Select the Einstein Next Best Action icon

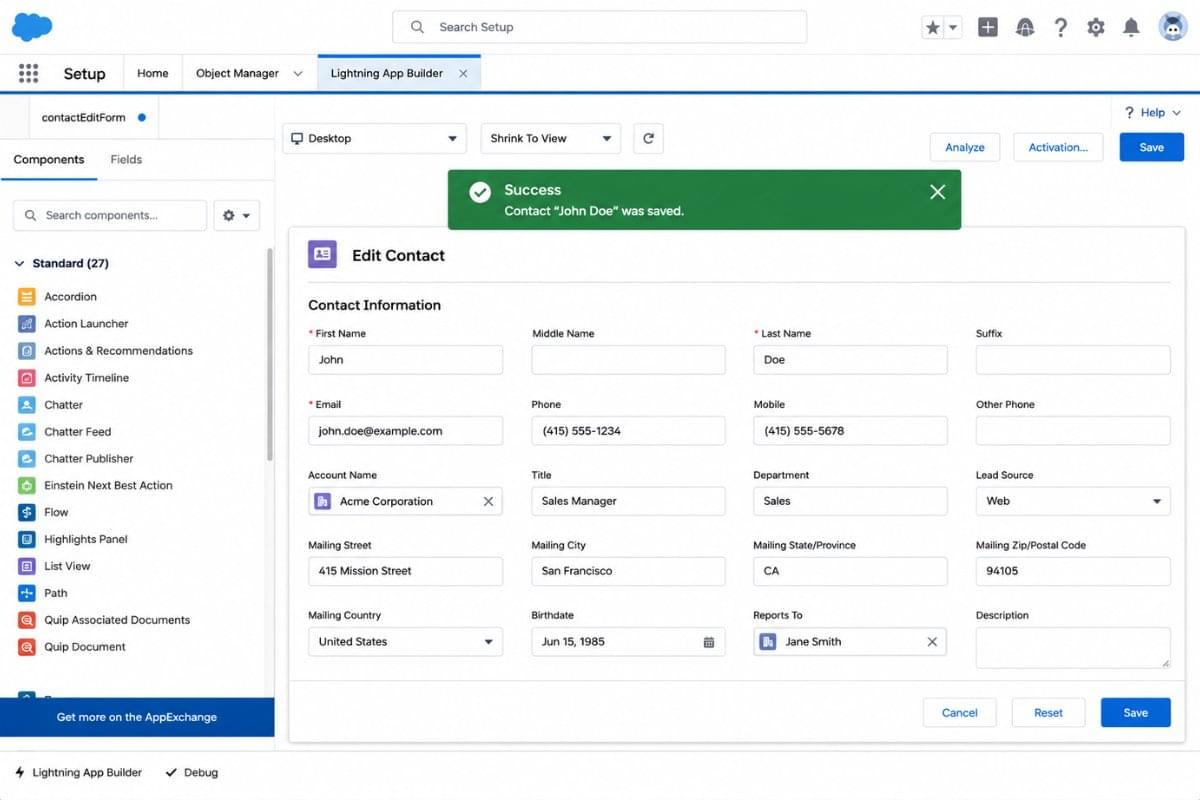point(27,486)
